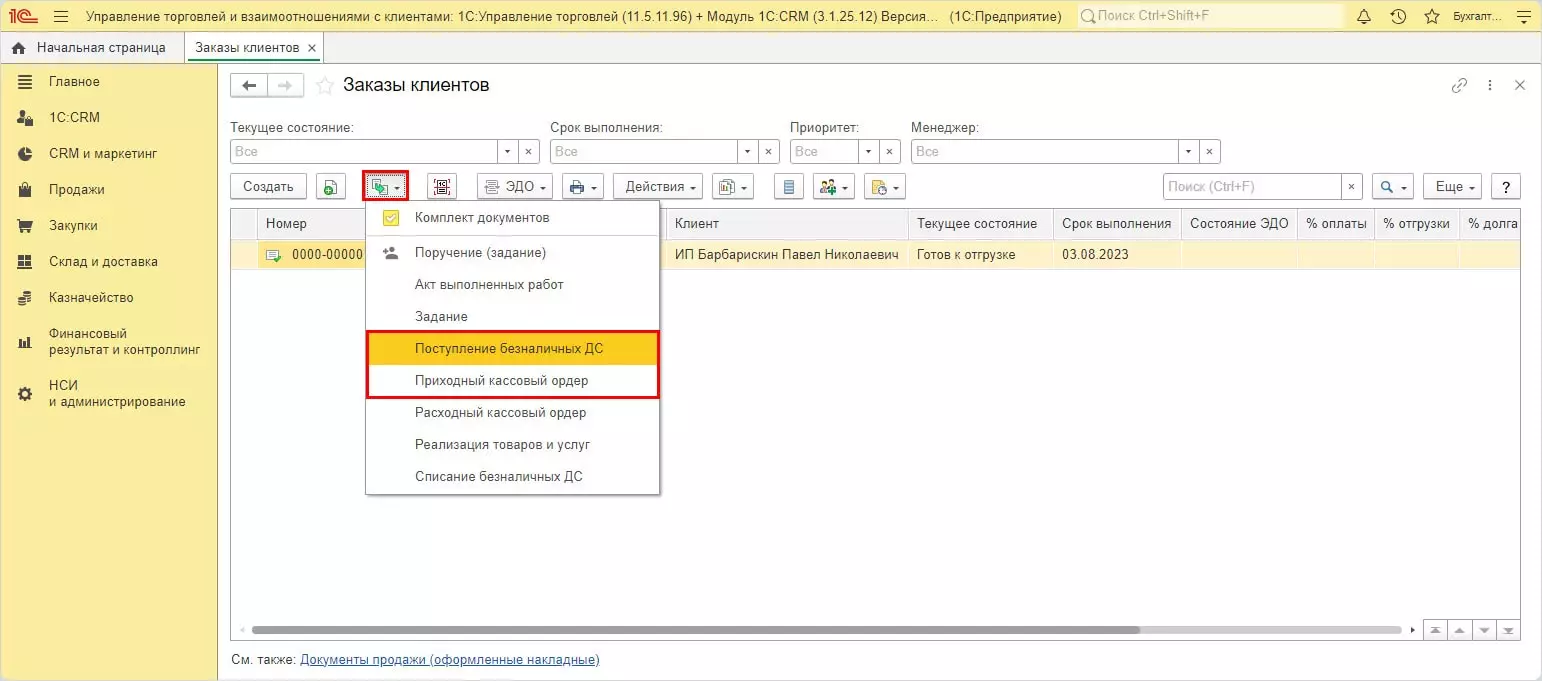Image resolution: width=1542 pixels, height=681 pixels.
Task: Clear the Текущее состояние filter
Action: [530, 152]
